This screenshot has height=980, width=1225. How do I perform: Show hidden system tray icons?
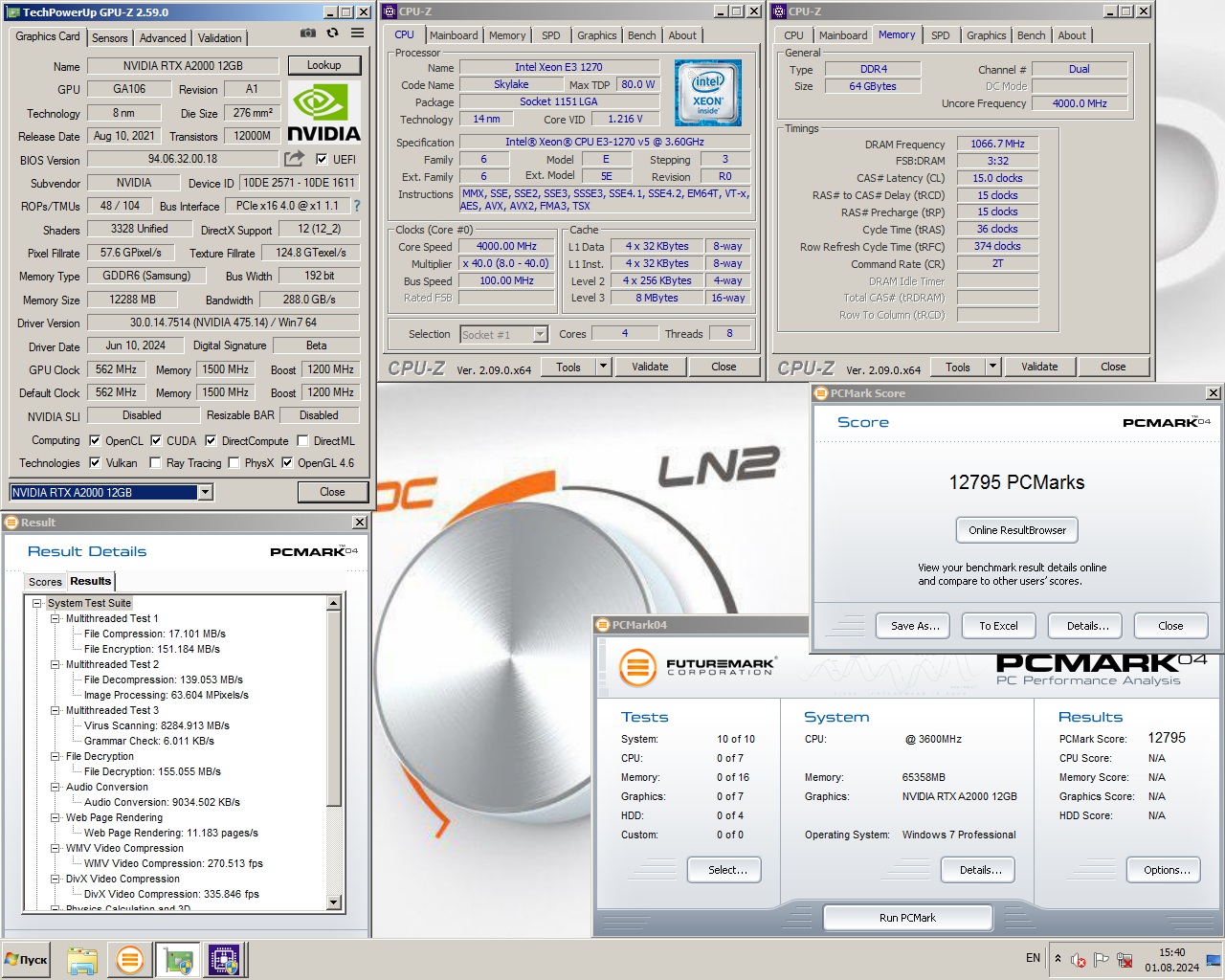(1058, 958)
